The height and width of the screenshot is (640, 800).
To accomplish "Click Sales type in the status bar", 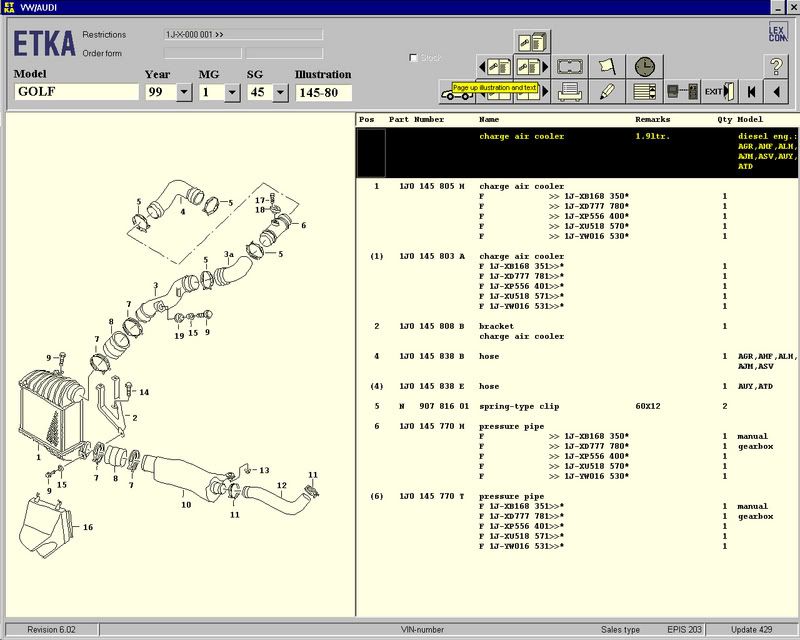I will (620, 630).
